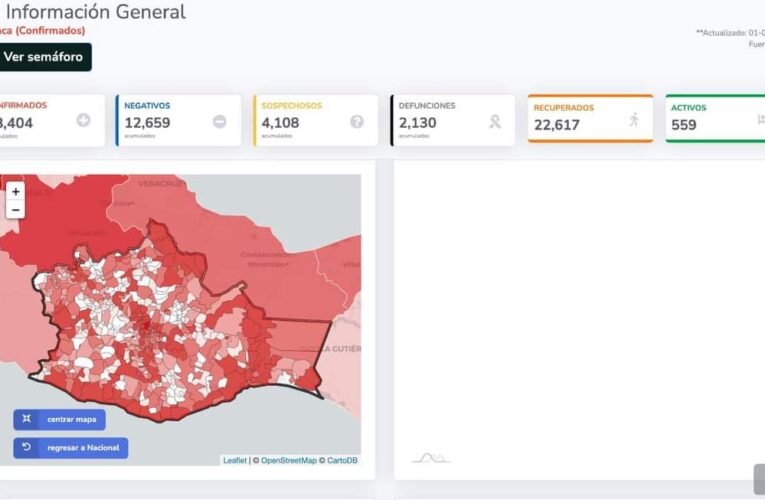Open the Leaflet attribution link

[234, 460]
